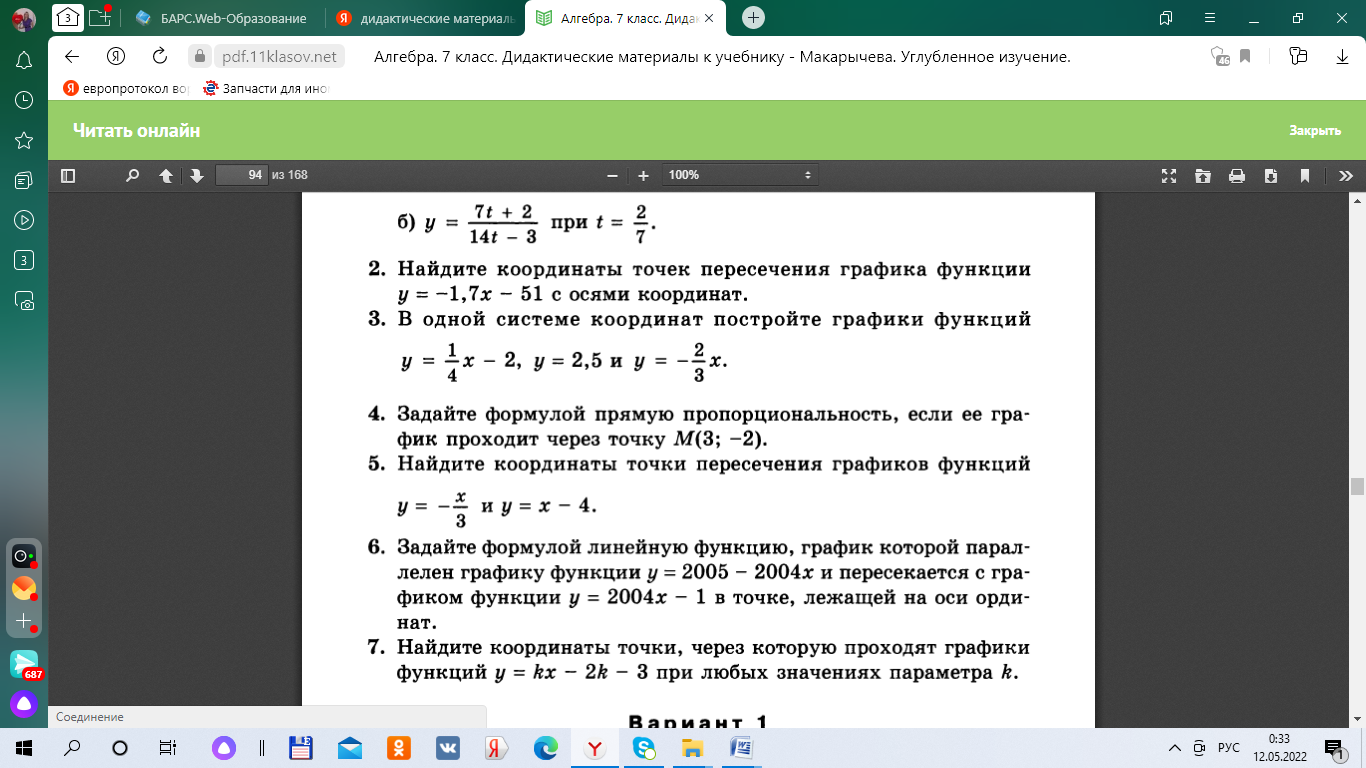Open the user profile avatar
The height and width of the screenshot is (768, 1366).
pos(24,18)
